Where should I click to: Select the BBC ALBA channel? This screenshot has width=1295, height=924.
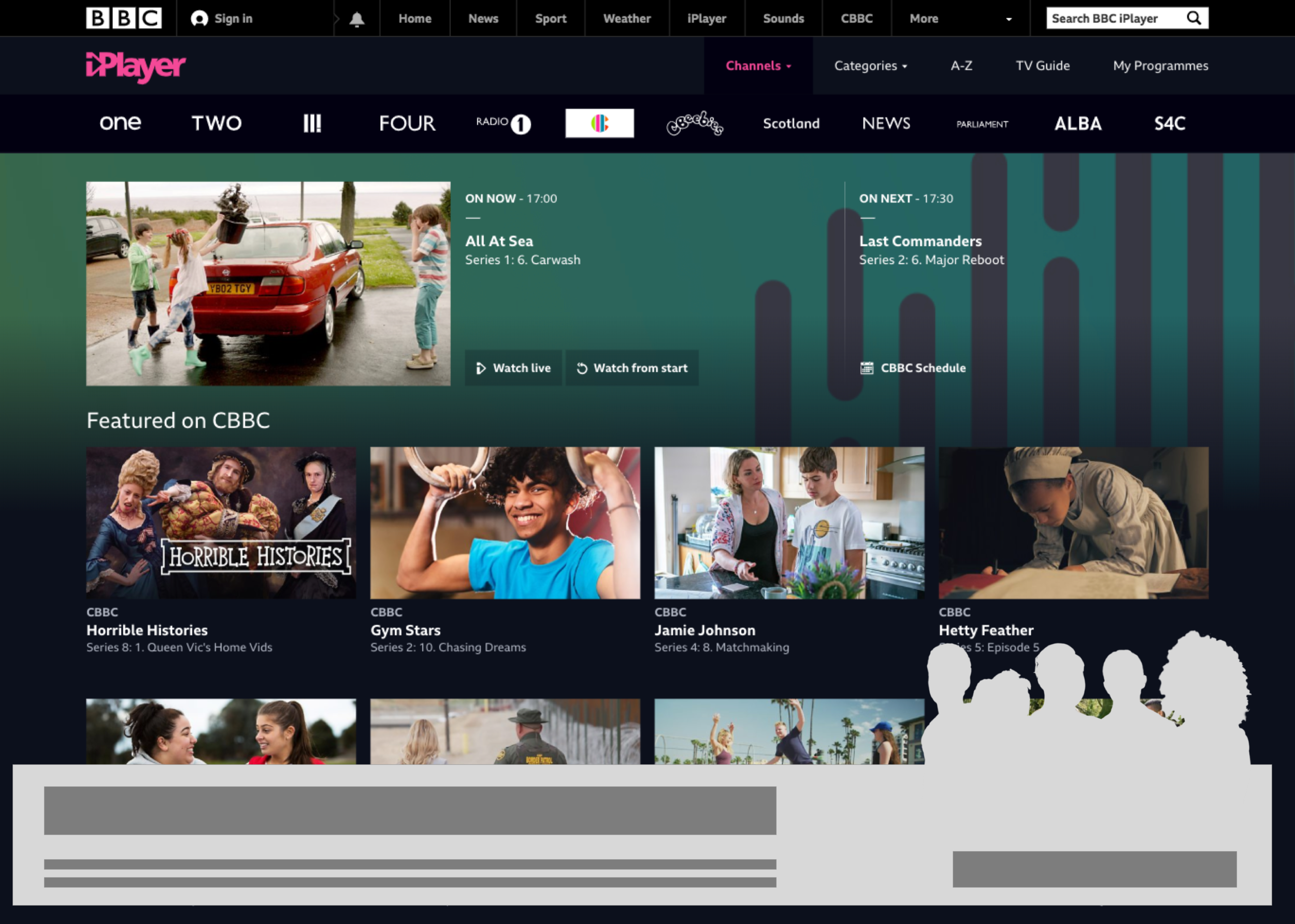(x=1077, y=123)
